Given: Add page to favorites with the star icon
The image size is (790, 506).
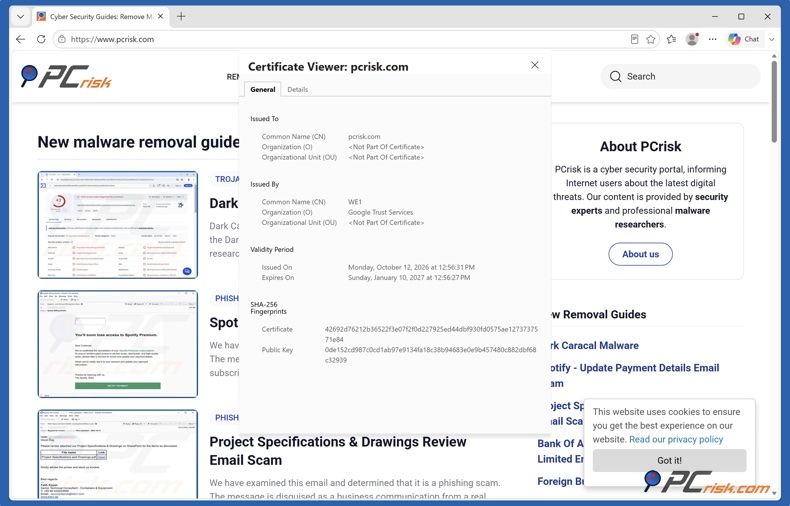Looking at the screenshot, I should [x=650, y=39].
